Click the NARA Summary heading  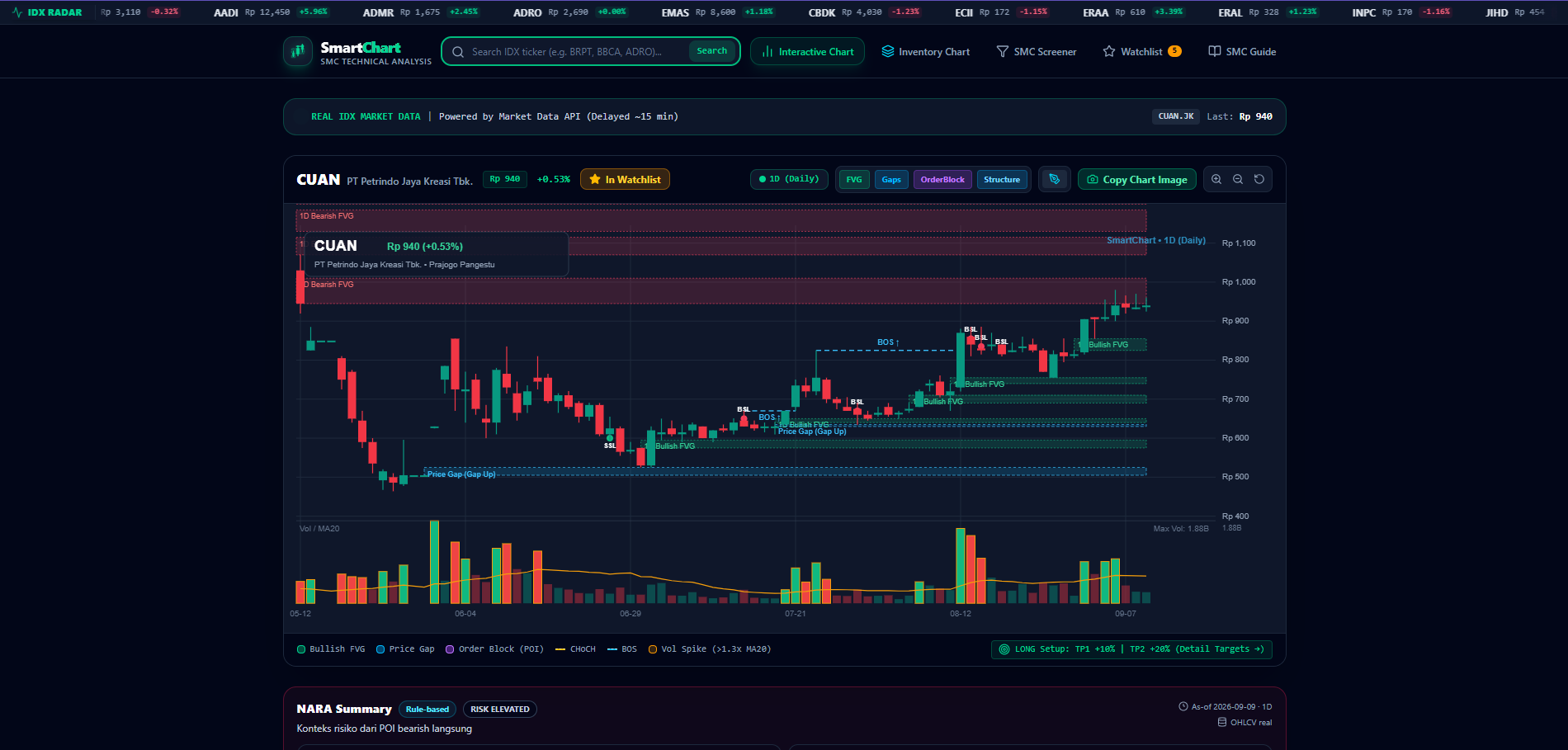tap(344, 709)
